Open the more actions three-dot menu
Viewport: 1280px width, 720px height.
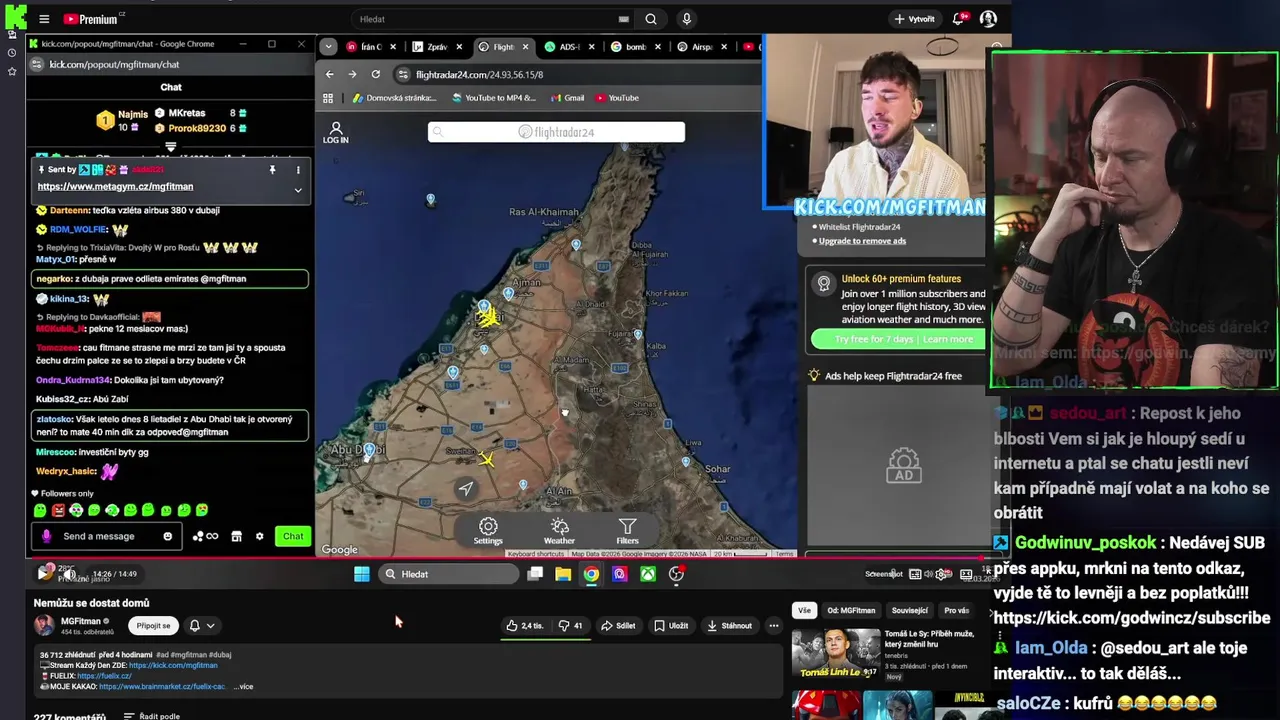[x=773, y=626]
